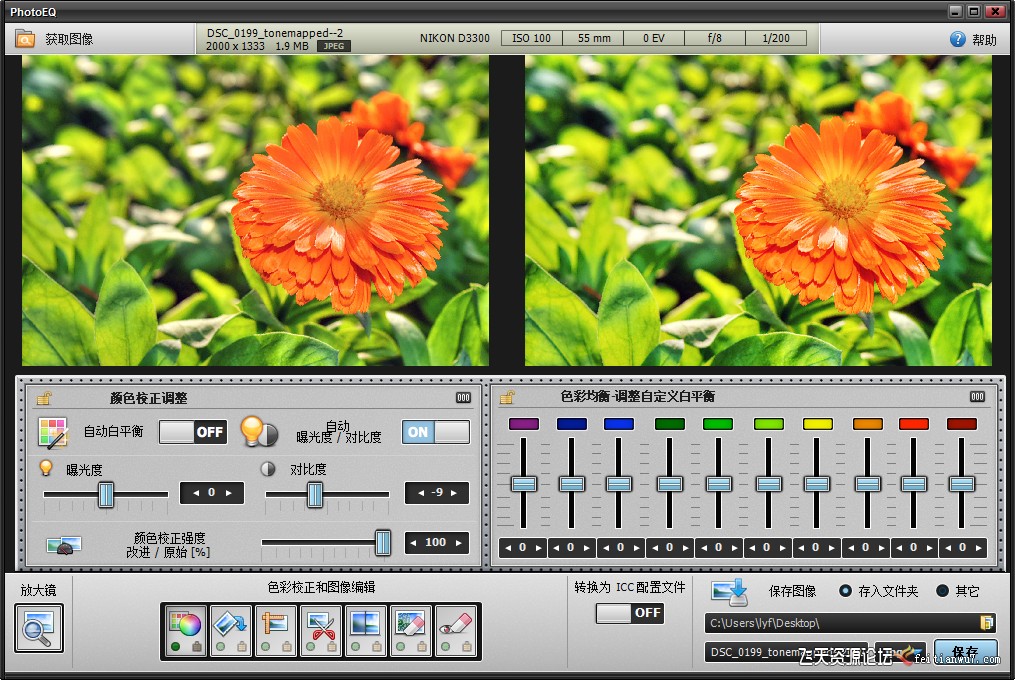Click the 获取图像 menu label
The width and height of the screenshot is (1015, 680).
[x=69, y=40]
